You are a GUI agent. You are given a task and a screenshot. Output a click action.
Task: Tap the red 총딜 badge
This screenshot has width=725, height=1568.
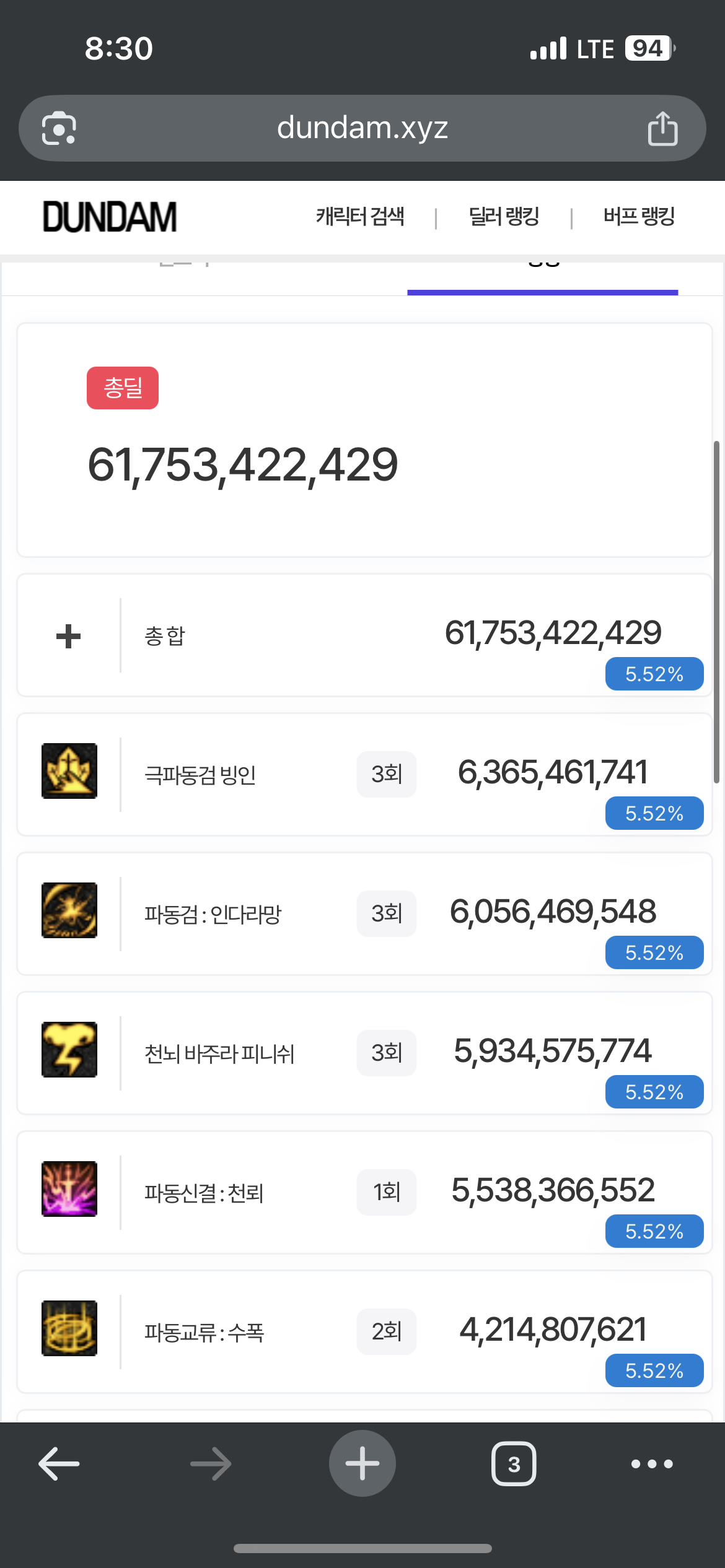click(123, 388)
